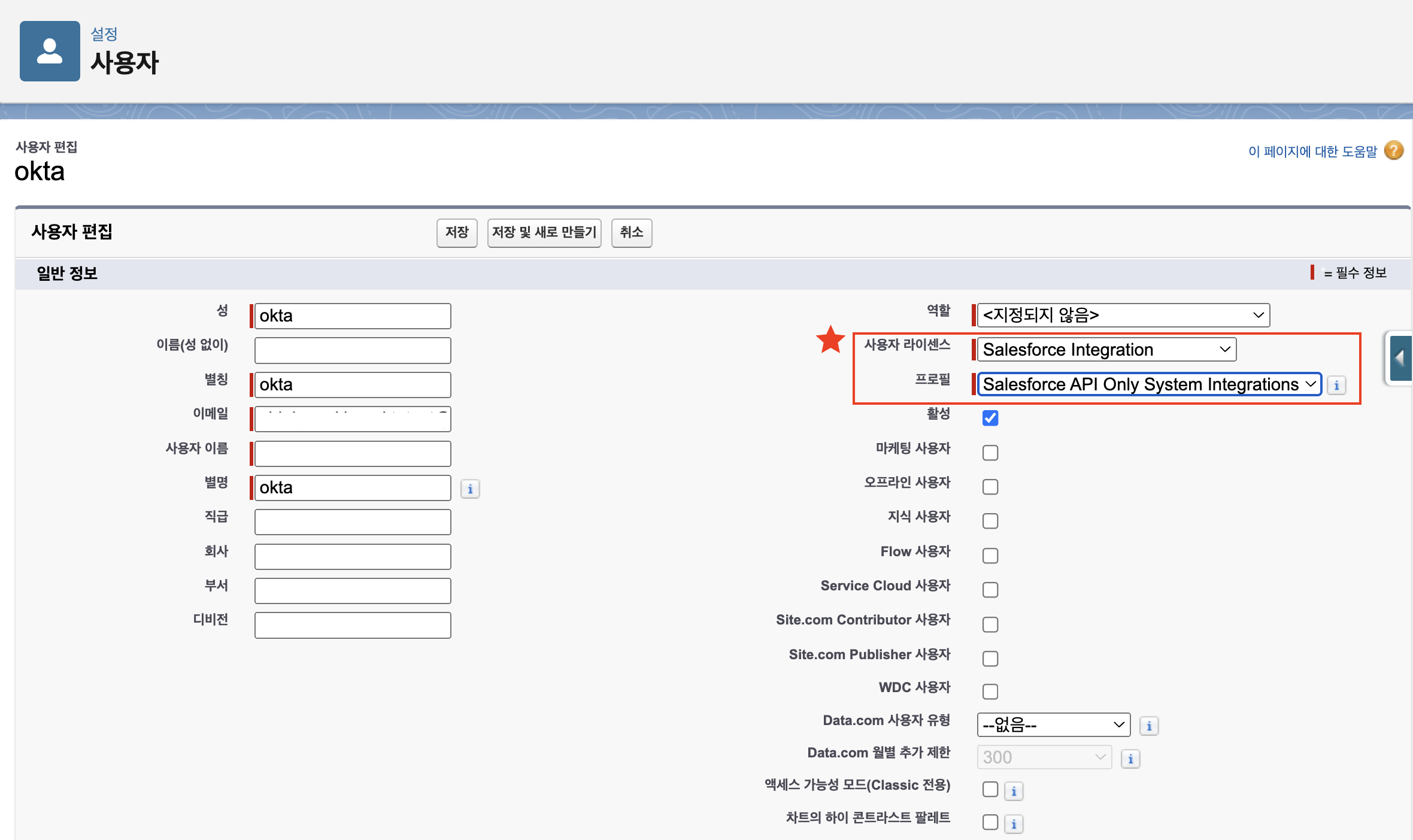Screen dimensions: 1413x840
Task: Check the Service Cloud 사용자 checkbox
Action: (x=990, y=590)
